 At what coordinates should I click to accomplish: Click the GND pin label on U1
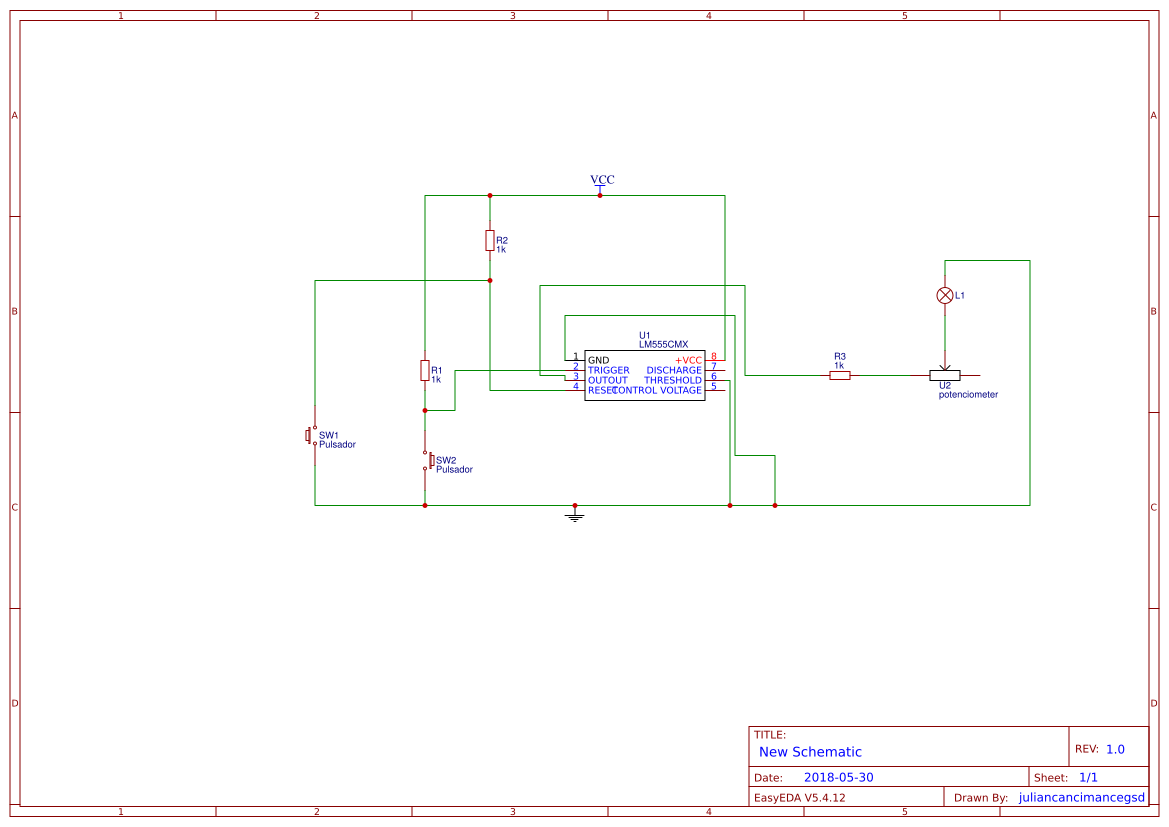[598, 360]
